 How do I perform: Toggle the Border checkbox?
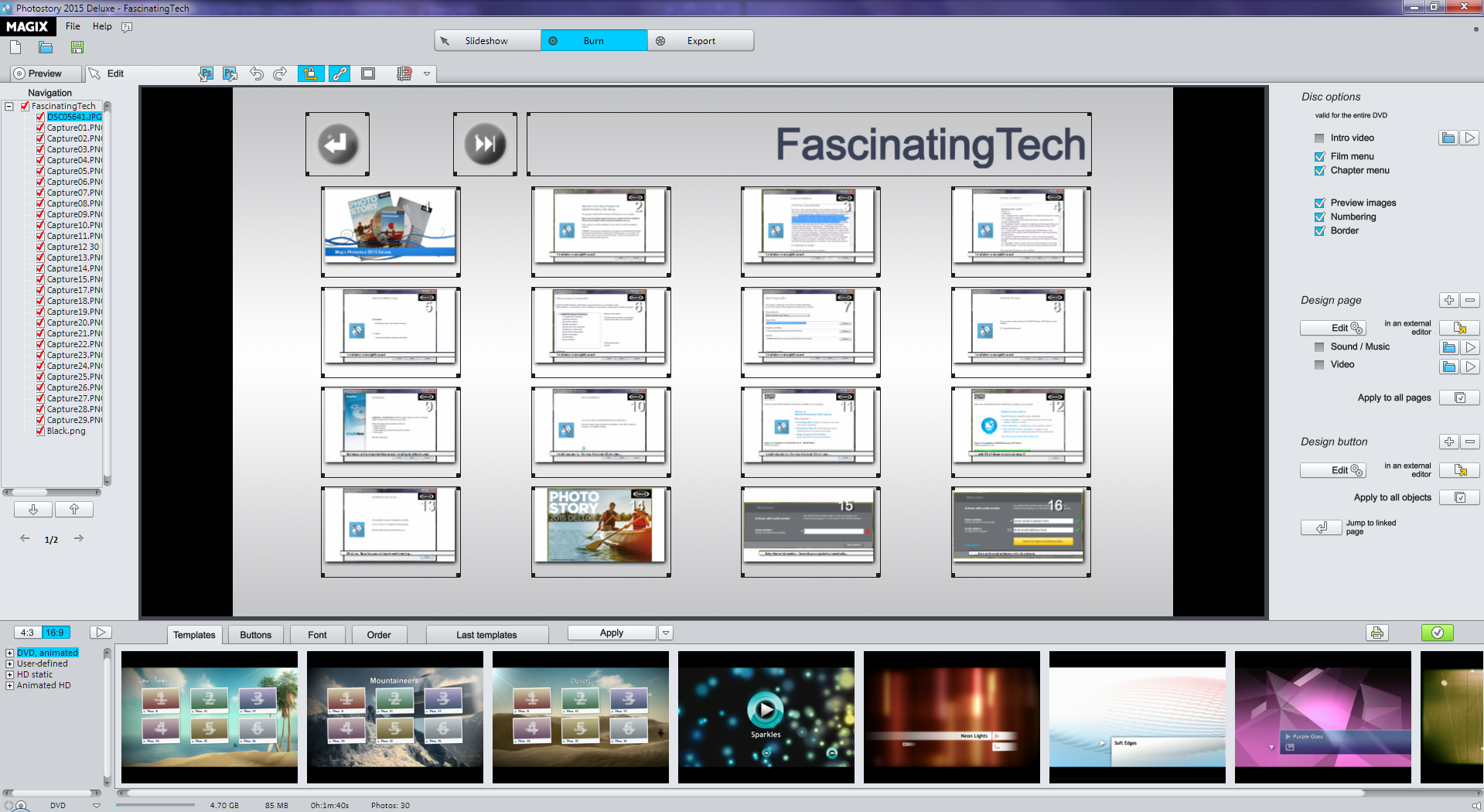tap(1319, 231)
